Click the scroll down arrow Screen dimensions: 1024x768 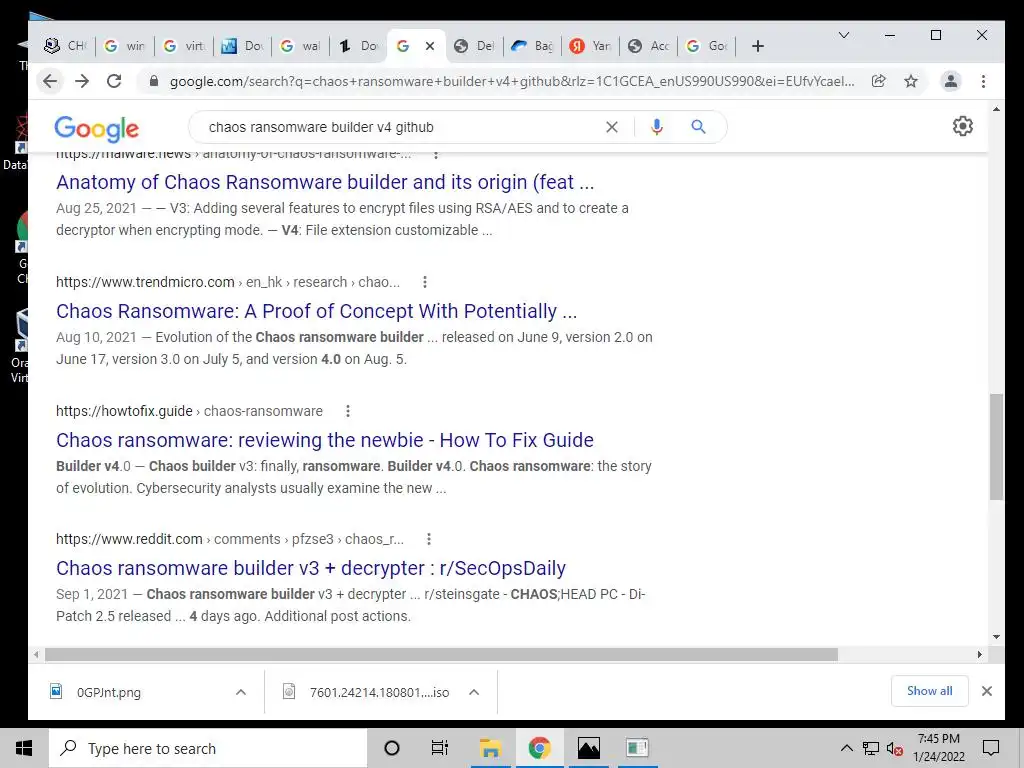(x=996, y=637)
